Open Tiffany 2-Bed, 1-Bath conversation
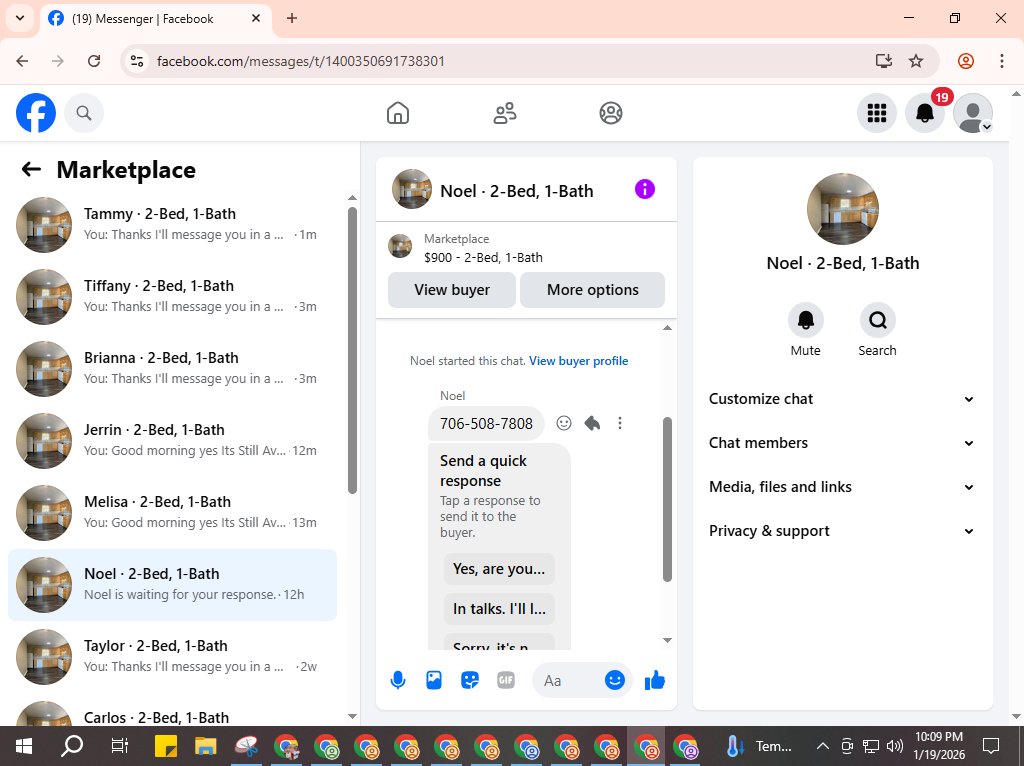This screenshot has width=1024, height=766. (x=172, y=296)
